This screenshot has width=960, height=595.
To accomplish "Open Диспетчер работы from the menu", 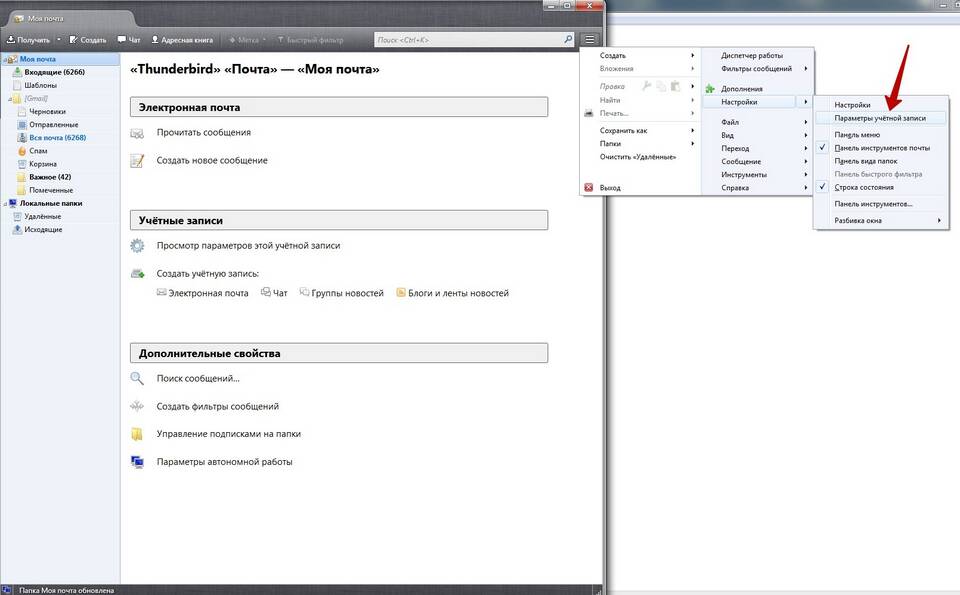I will pos(752,55).
